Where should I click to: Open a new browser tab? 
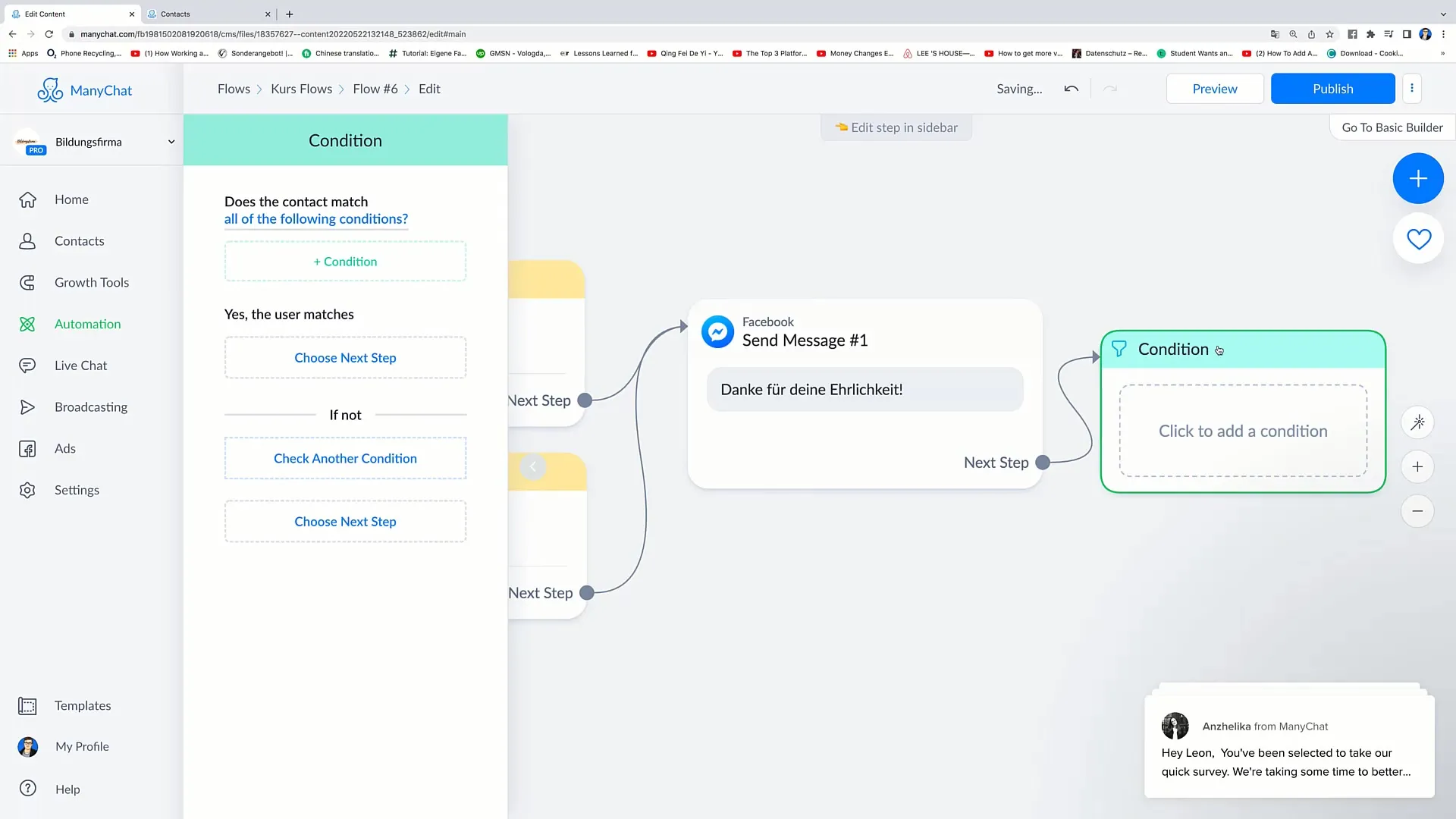tap(289, 14)
